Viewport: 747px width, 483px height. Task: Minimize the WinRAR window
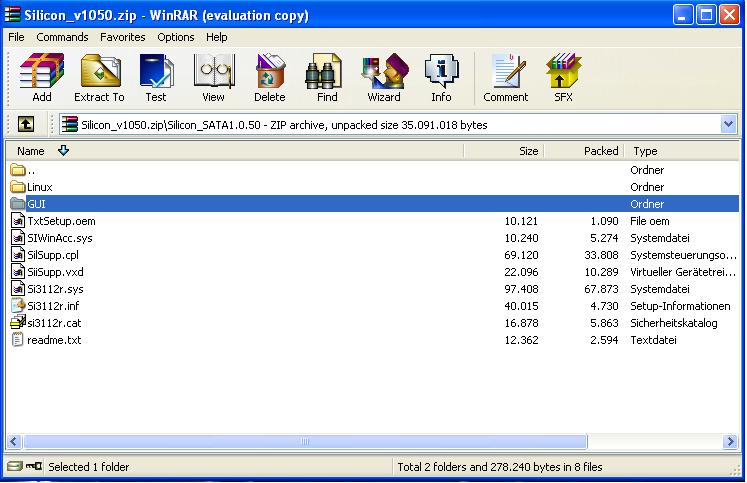[x=683, y=15]
